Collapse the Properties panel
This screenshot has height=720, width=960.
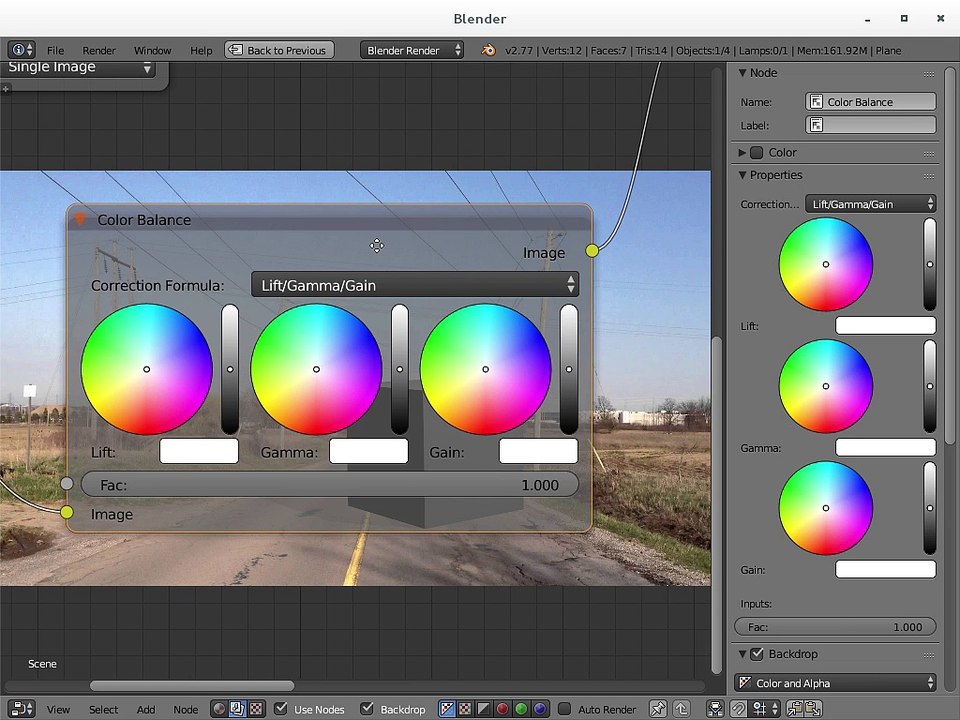pos(742,175)
